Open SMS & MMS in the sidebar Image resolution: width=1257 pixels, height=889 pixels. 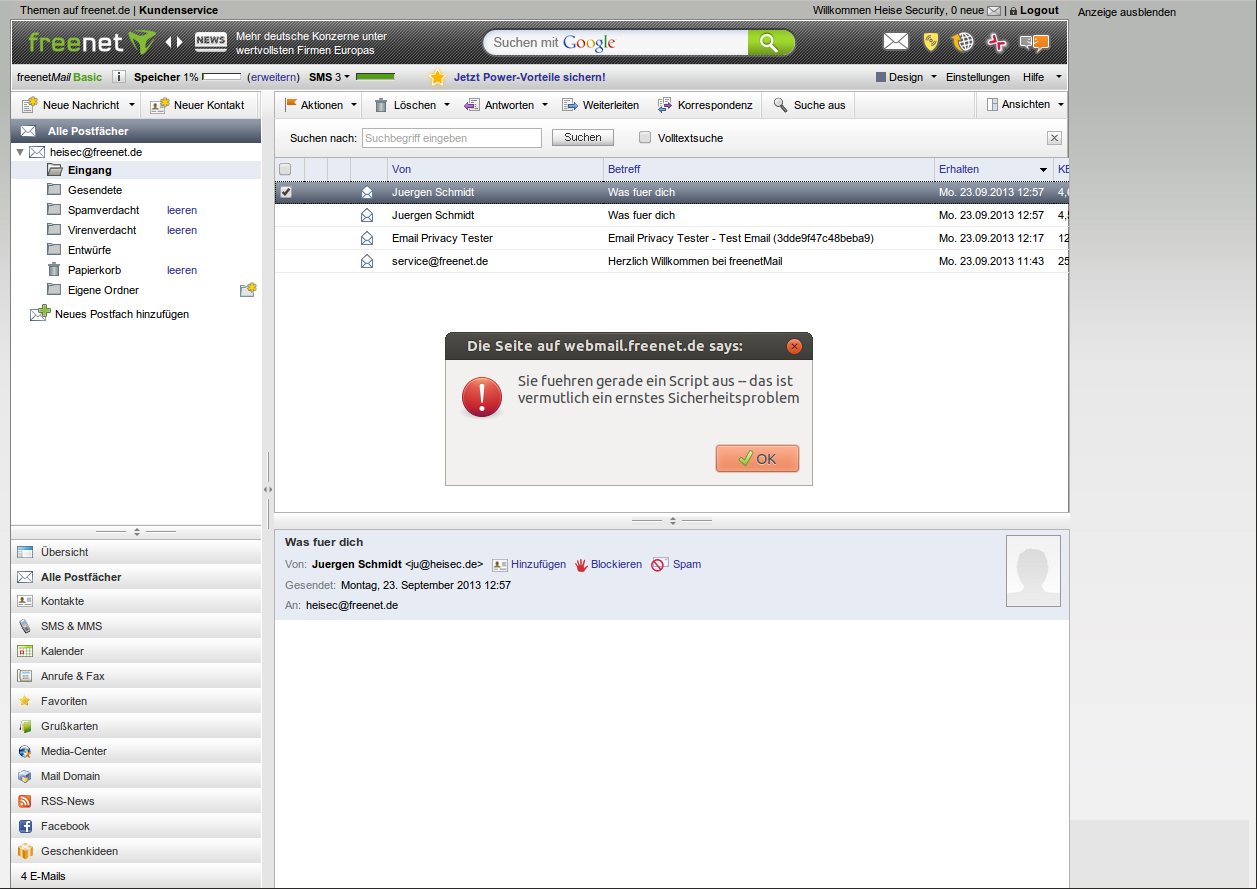pos(136,626)
